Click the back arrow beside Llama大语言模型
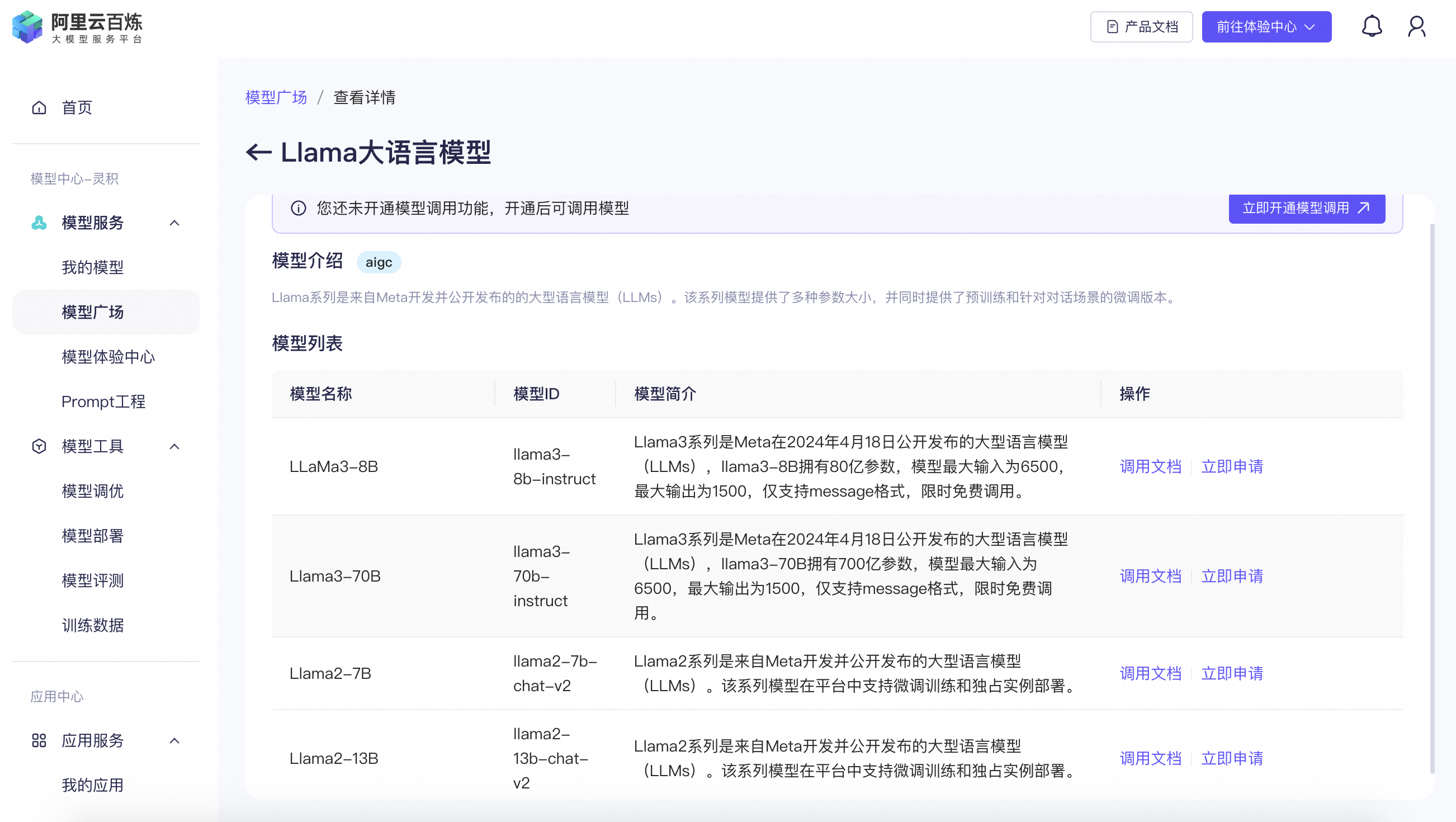Image resolution: width=1456 pixels, height=822 pixels. [259, 152]
